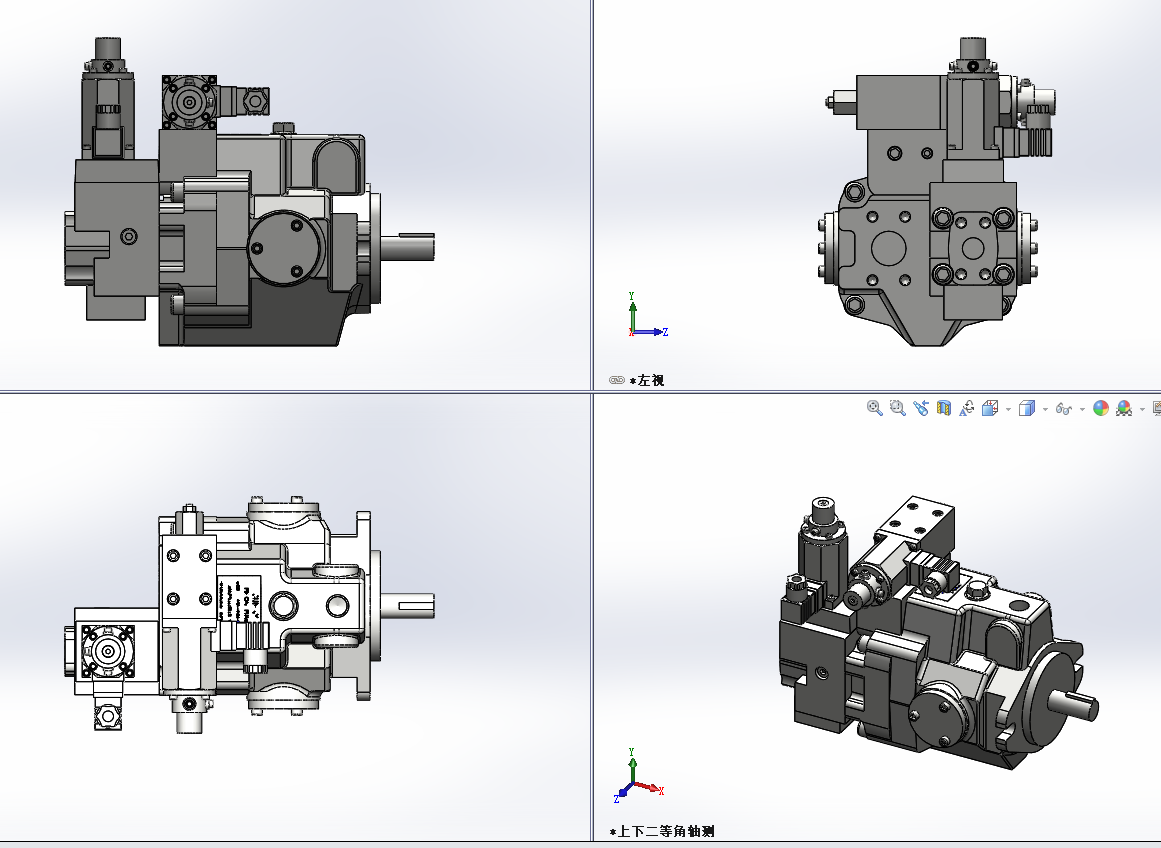Expand the Hide/Show Items dropdown arrow

(x=1083, y=409)
